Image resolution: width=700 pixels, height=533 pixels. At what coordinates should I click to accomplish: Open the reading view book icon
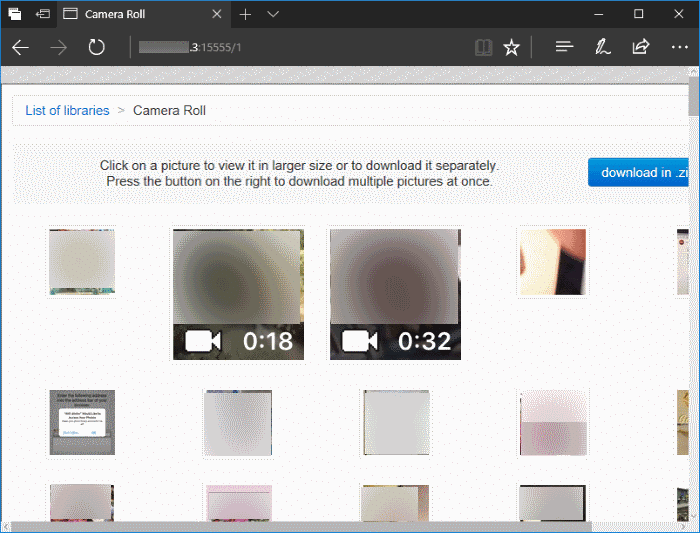pos(483,47)
